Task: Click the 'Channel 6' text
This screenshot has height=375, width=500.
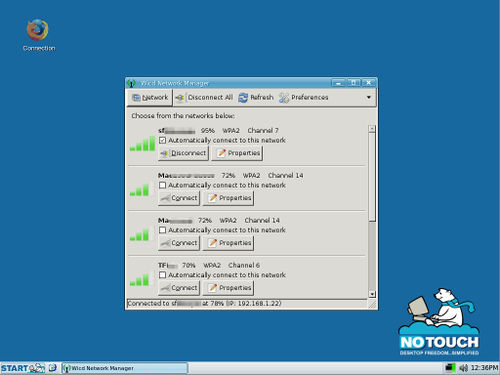Action: (244, 265)
